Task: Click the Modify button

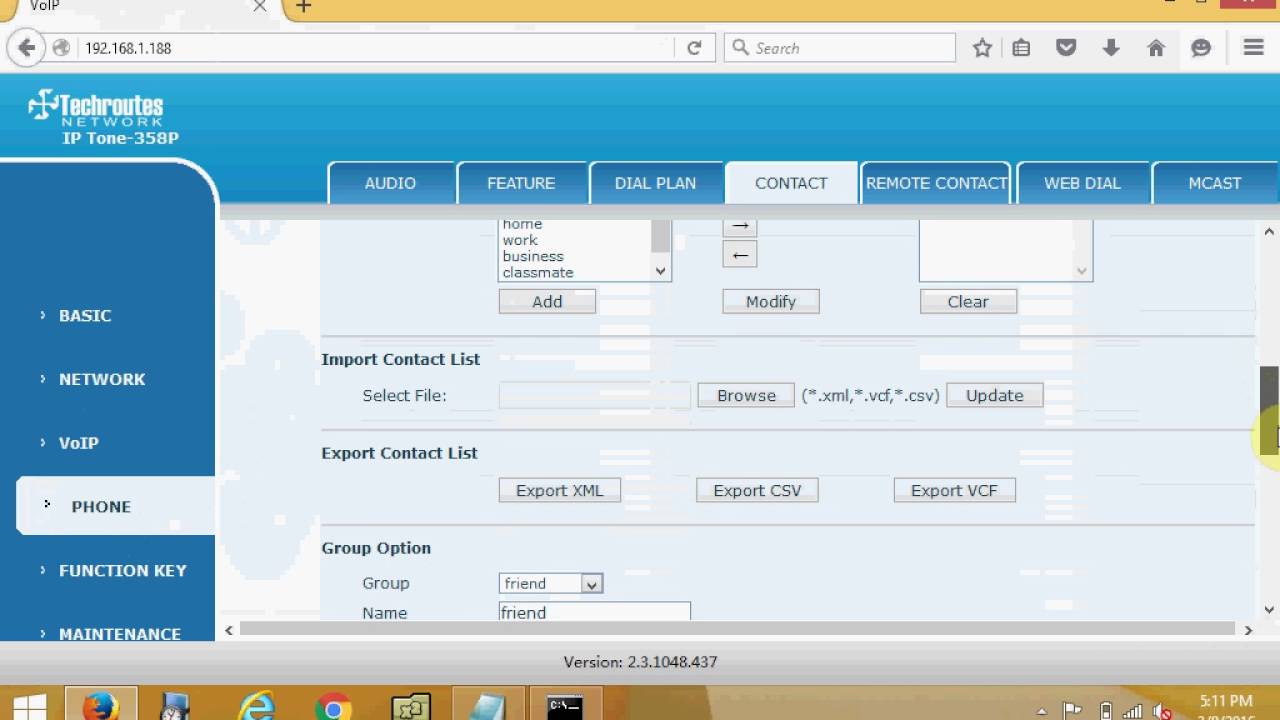Action: [x=771, y=301]
